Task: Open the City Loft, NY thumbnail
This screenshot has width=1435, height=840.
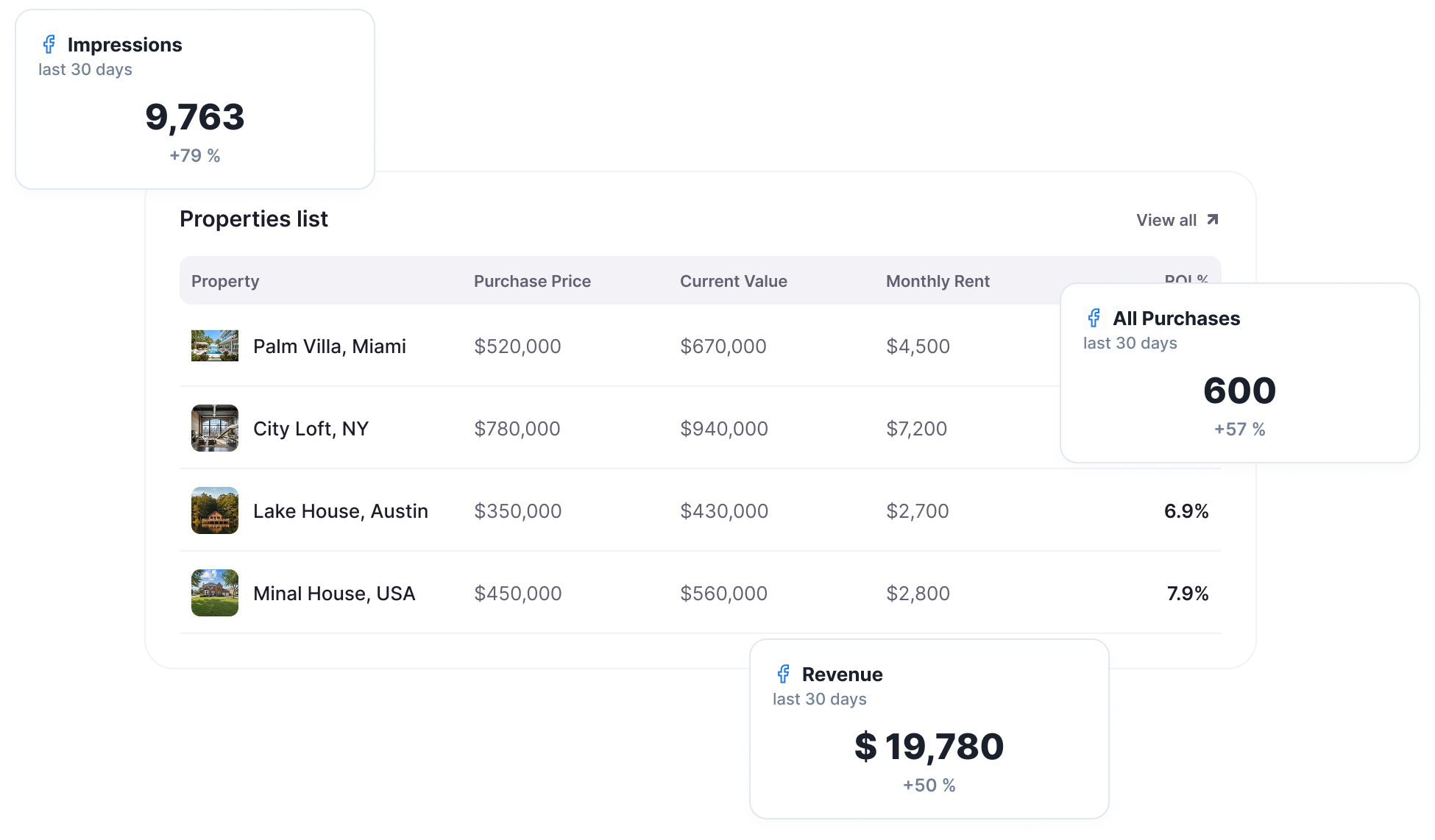Action: click(x=215, y=428)
